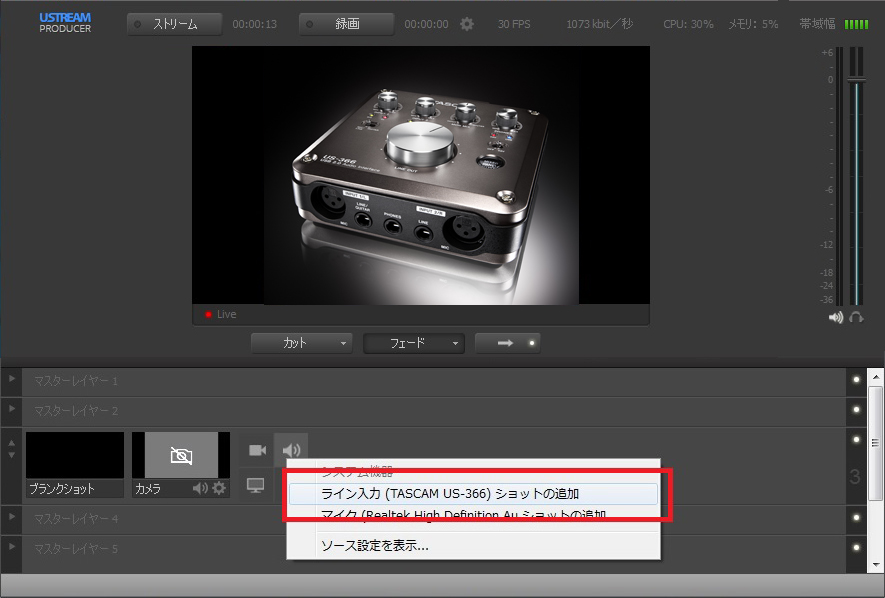
Task: Click the speaker icon on カメラ shot
Action: [x=200, y=488]
